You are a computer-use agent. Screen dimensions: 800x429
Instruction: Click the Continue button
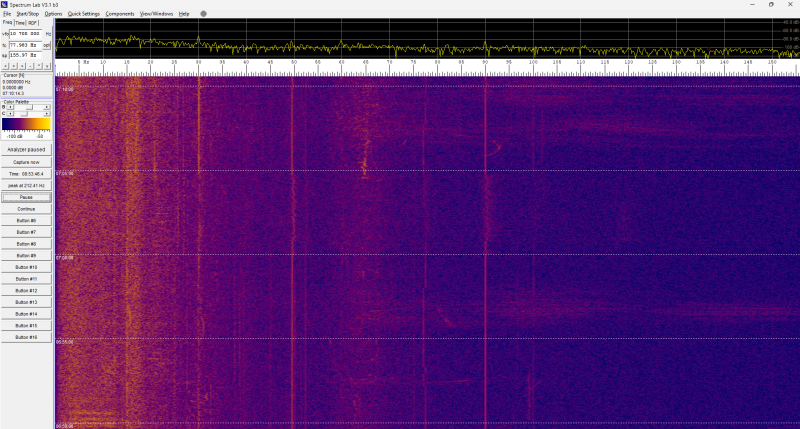click(x=26, y=209)
